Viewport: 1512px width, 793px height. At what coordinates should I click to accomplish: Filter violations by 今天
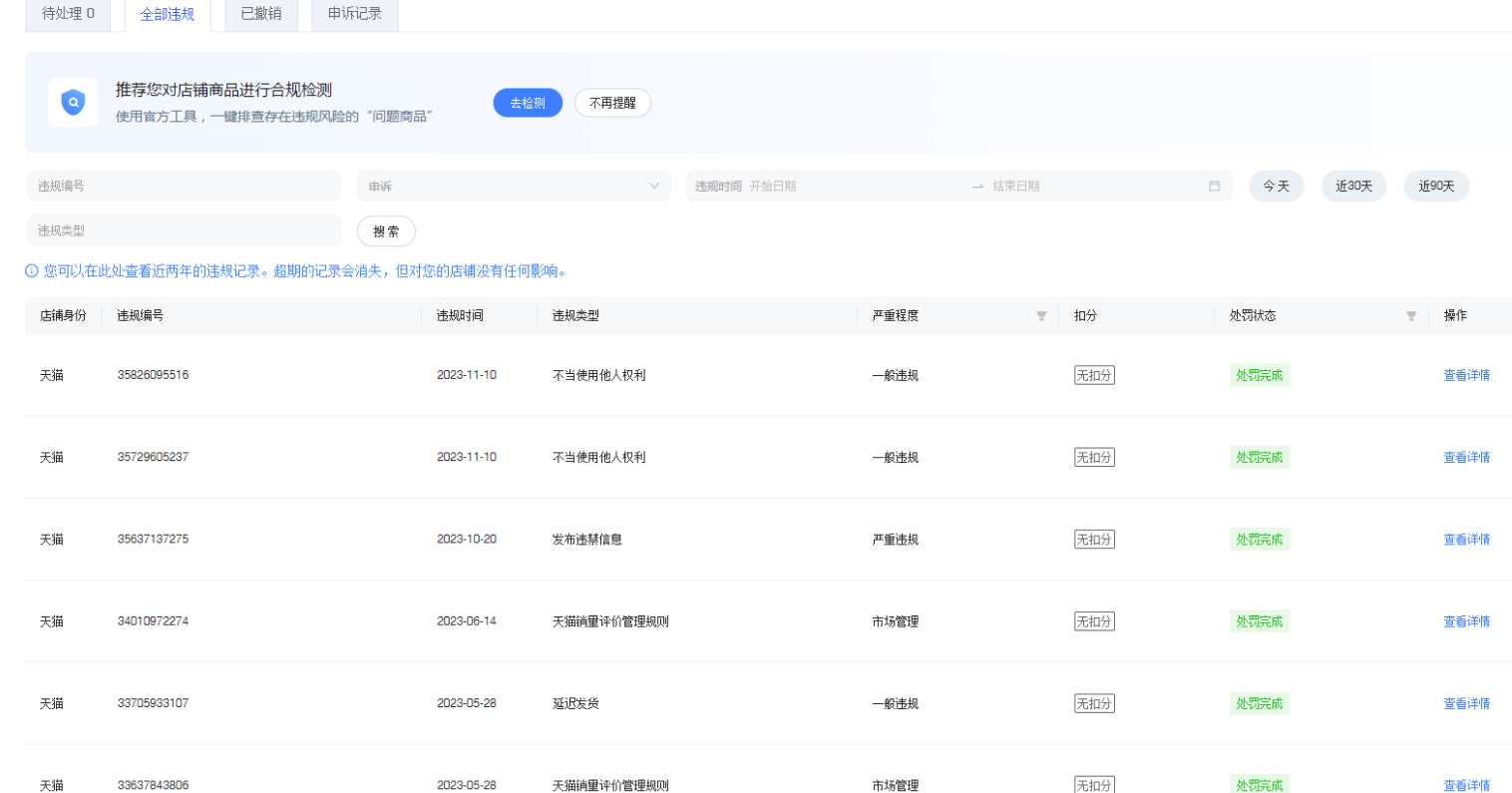coord(1276,187)
